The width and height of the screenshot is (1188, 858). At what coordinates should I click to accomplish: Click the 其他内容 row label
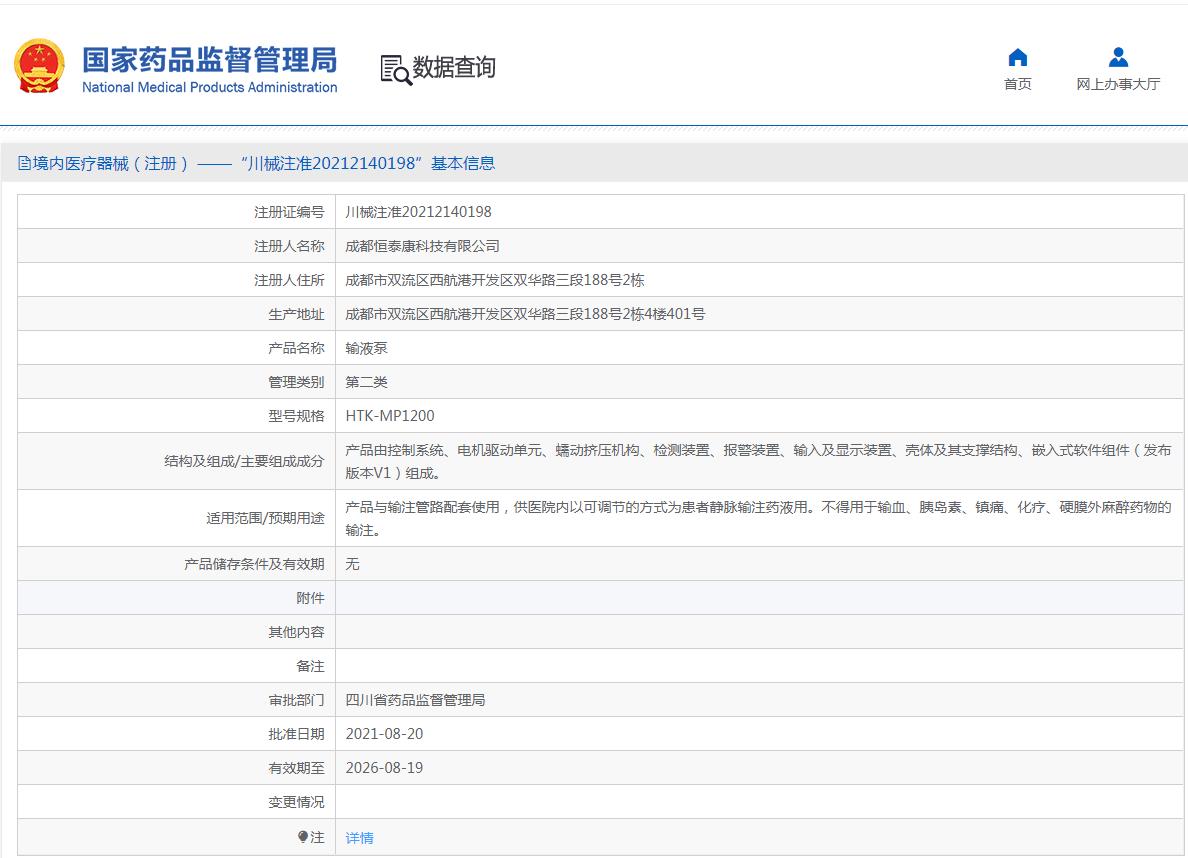[296, 632]
